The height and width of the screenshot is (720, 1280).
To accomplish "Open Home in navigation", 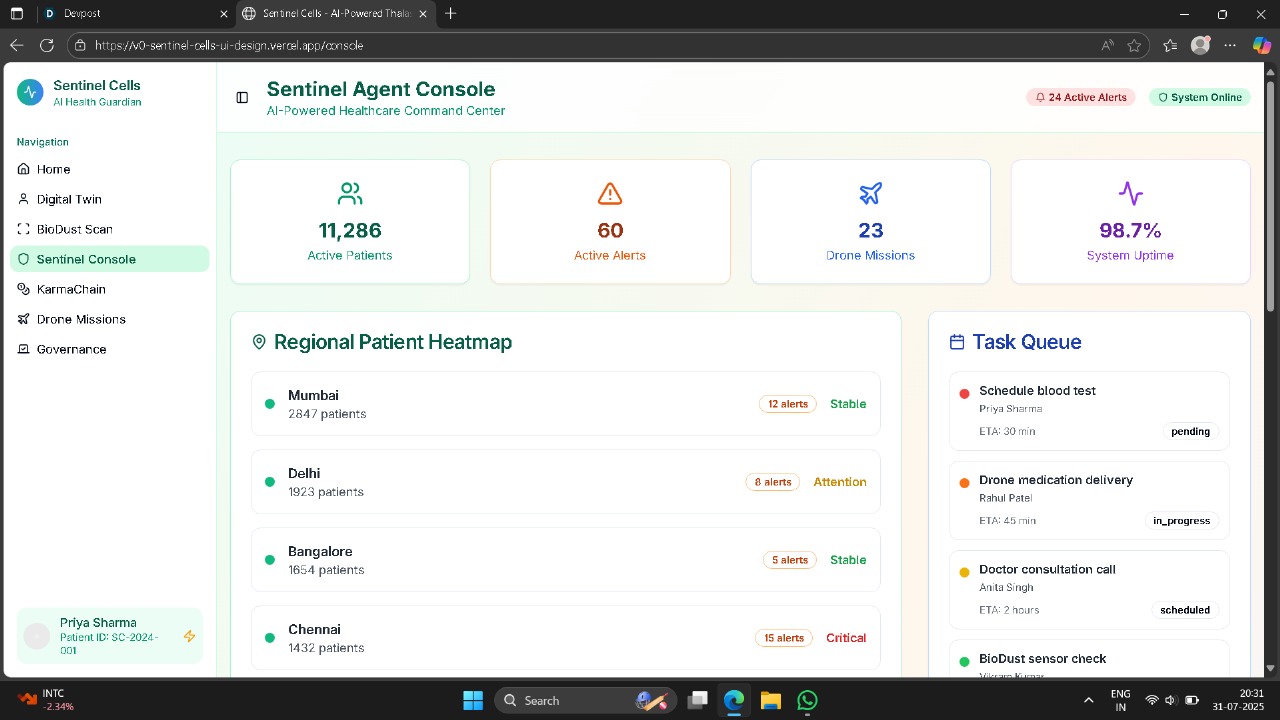I will (110, 169).
